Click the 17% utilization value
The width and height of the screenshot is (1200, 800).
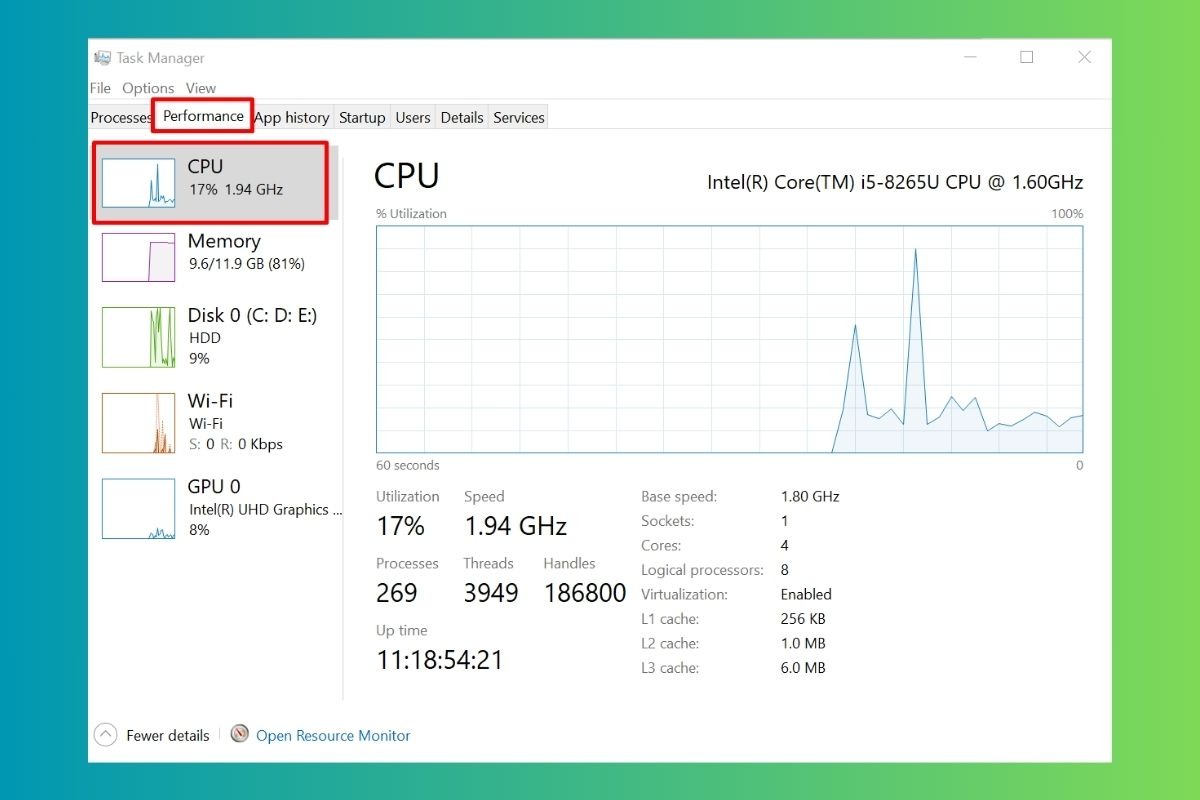[x=400, y=526]
